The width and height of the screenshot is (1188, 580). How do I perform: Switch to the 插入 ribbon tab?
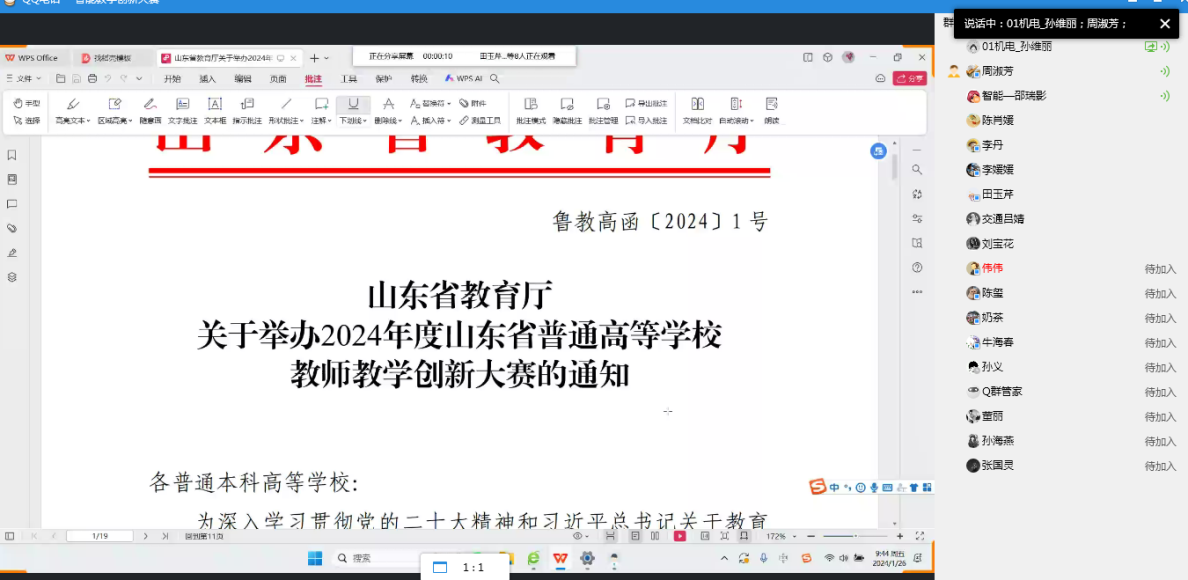pyautogui.click(x=207, y=78)
